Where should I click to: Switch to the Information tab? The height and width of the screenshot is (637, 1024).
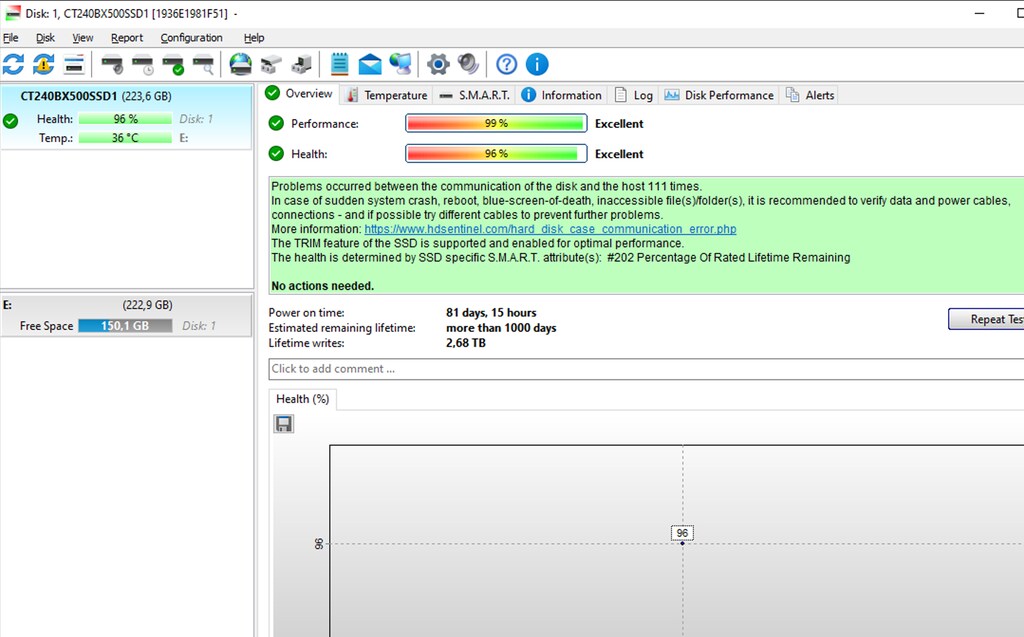(x=562, y=95)
